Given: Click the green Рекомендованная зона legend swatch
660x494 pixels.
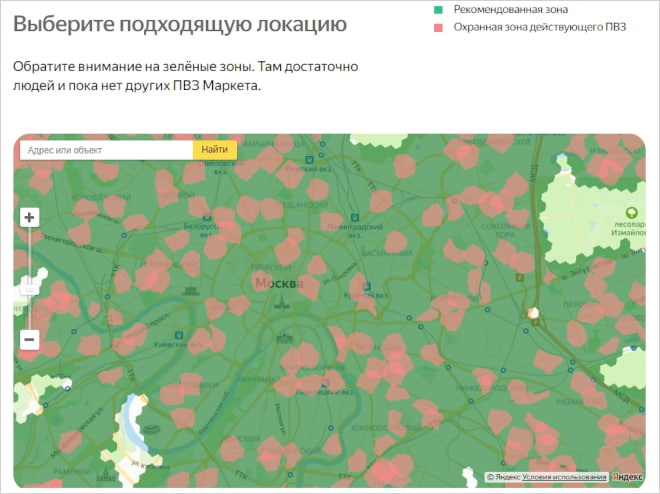Looking at the screenshot, I should click(438, 10).
